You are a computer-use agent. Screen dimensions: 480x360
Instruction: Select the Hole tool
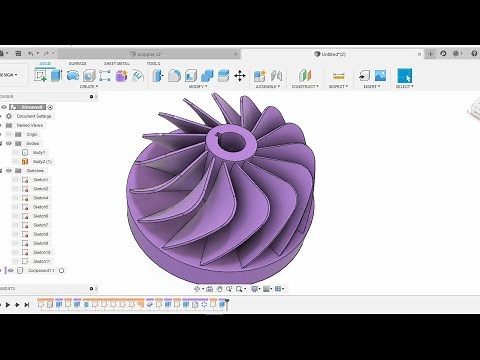click(89, 75)
